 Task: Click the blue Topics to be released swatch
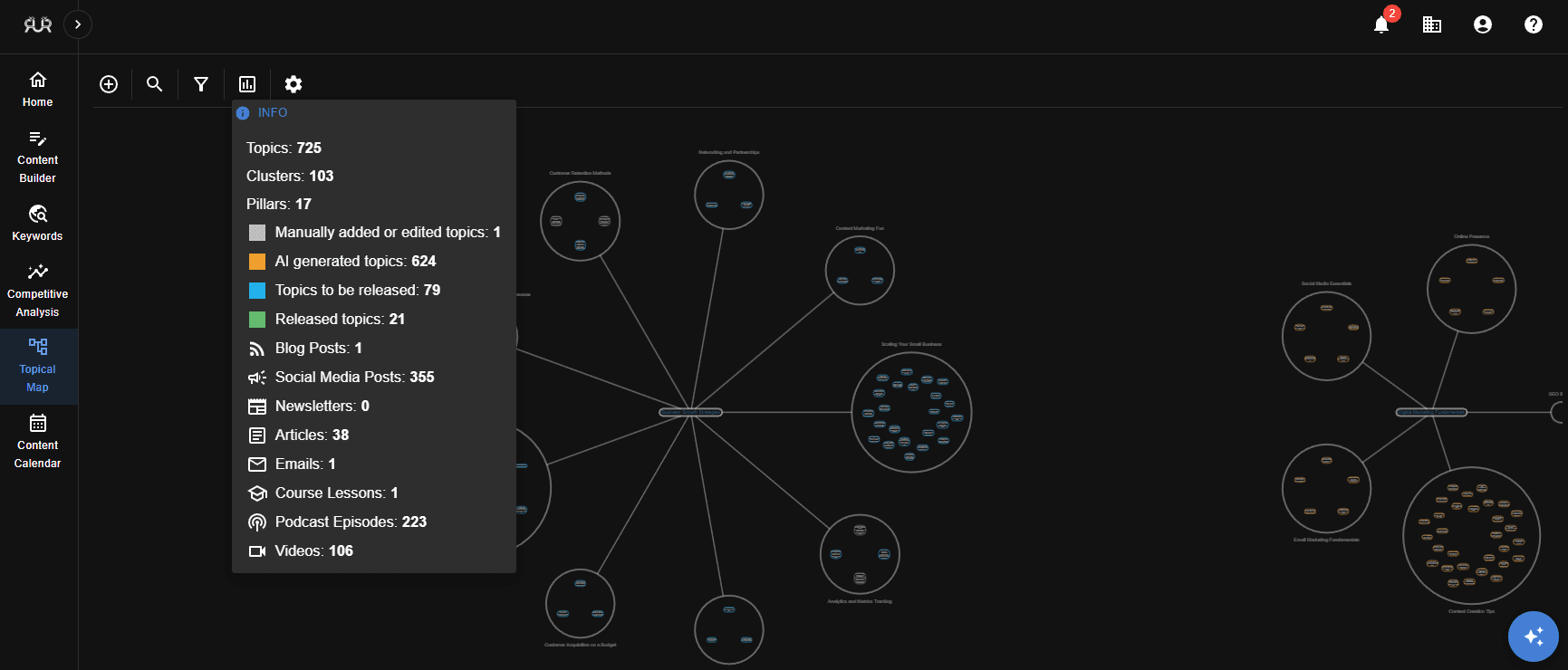pos(257,291)
